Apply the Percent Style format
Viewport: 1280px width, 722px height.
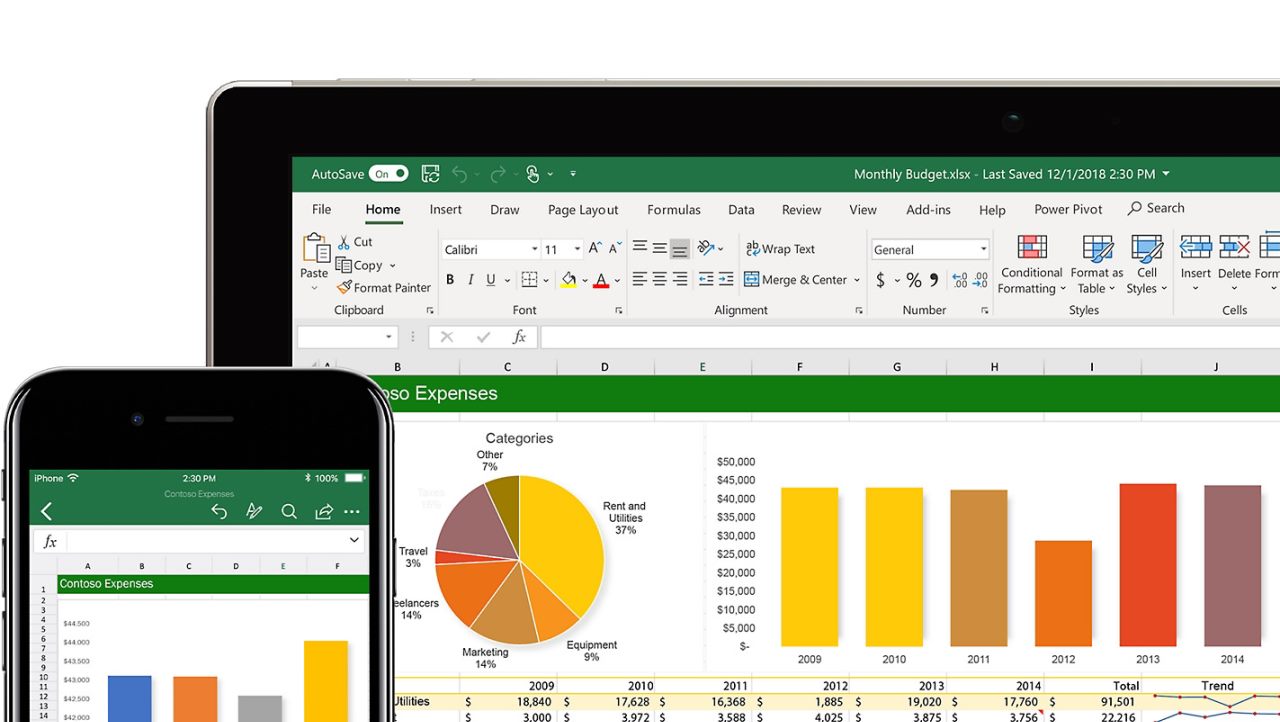(913, 280)
